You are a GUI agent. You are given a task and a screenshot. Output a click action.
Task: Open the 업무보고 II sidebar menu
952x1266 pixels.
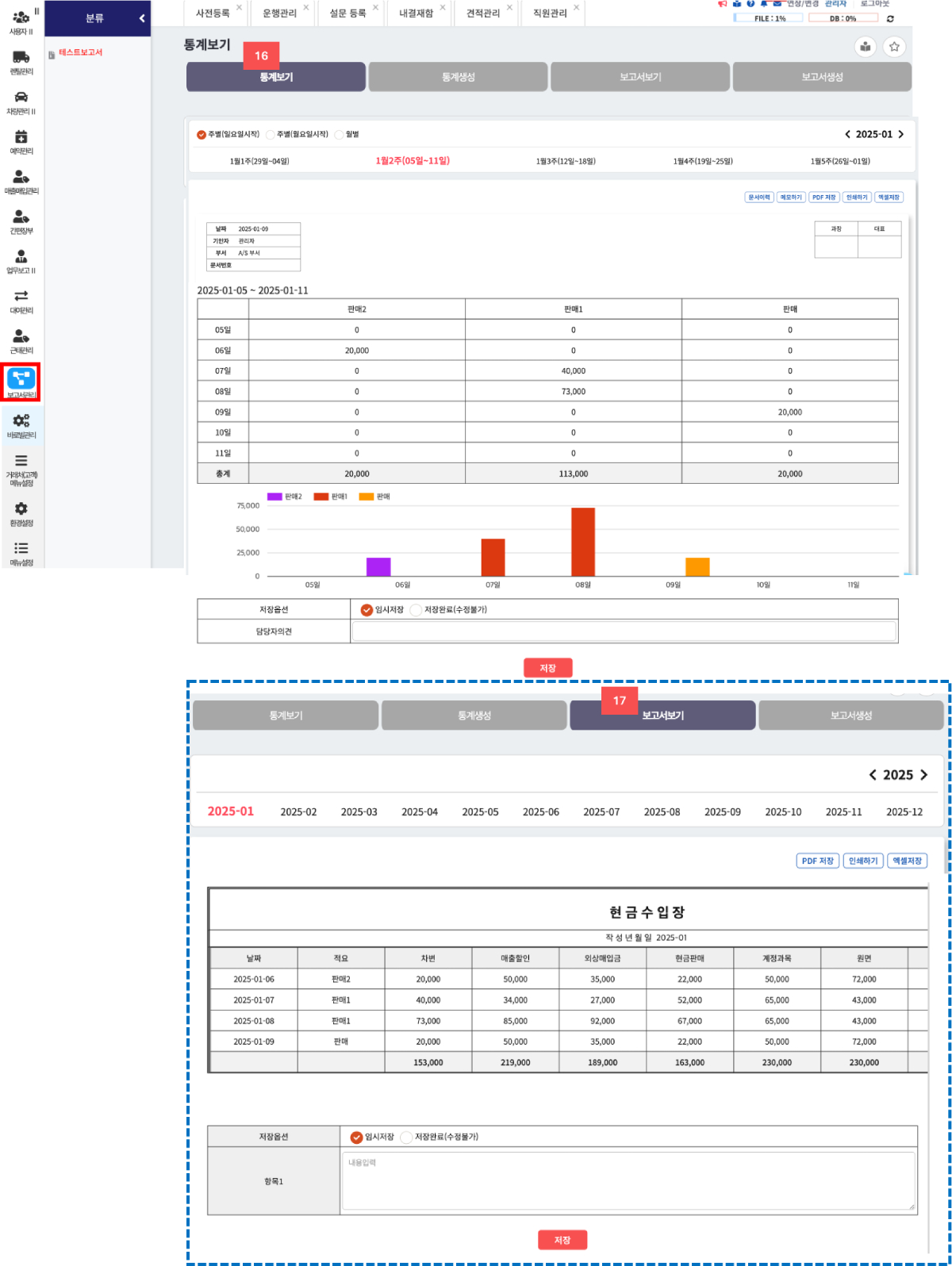(x=21, y=261)
